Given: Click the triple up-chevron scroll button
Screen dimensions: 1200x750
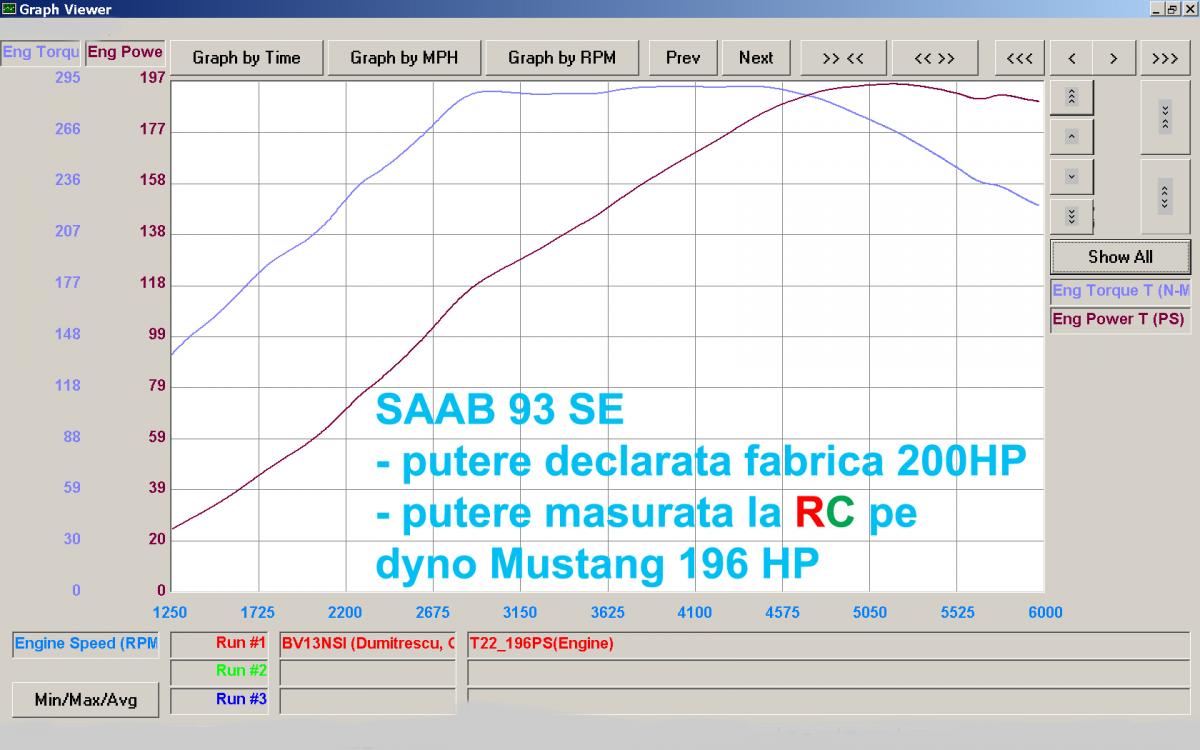Looking at the screenshot, I should click(x=1071, y=97).
